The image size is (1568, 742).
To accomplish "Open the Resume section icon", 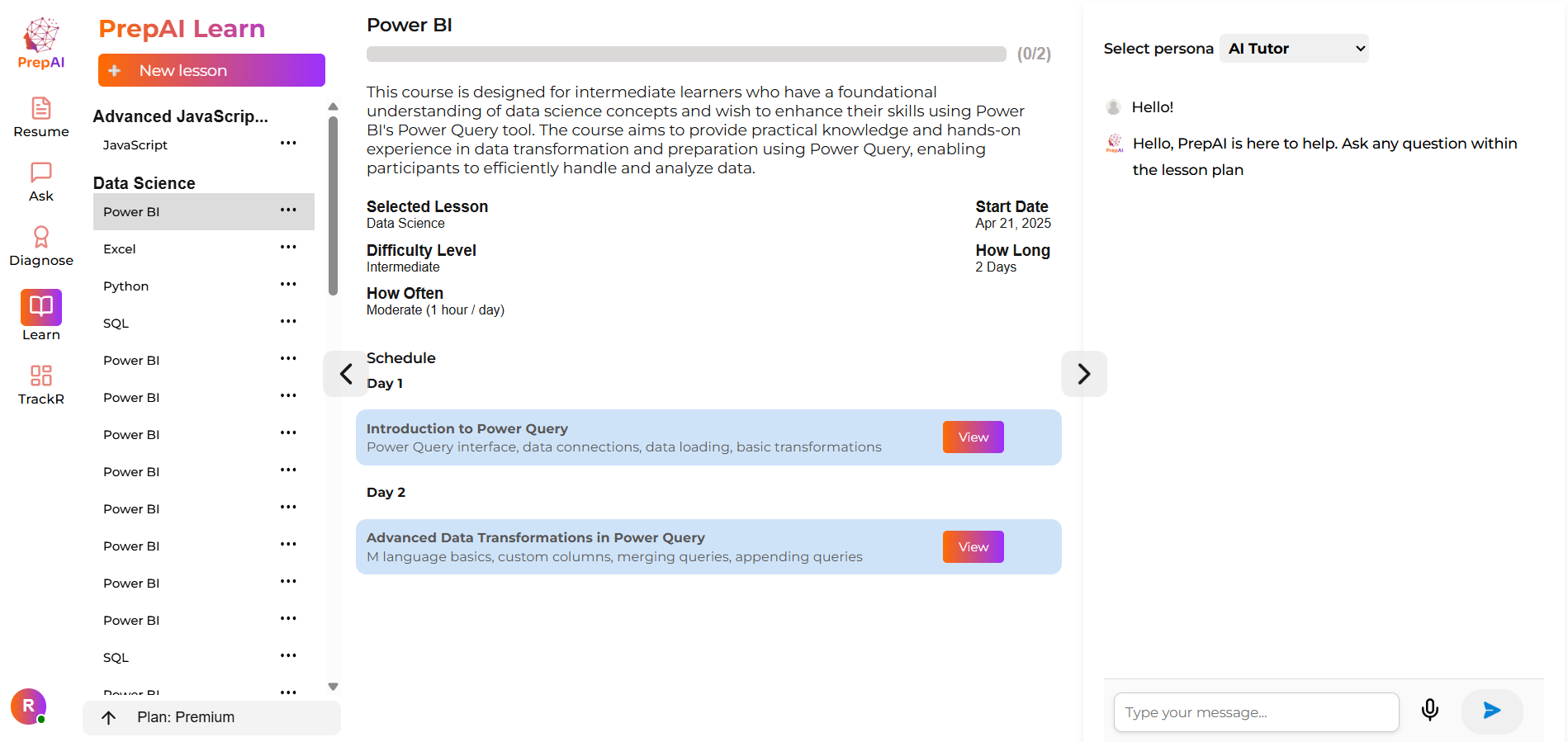I will (41, 109).
